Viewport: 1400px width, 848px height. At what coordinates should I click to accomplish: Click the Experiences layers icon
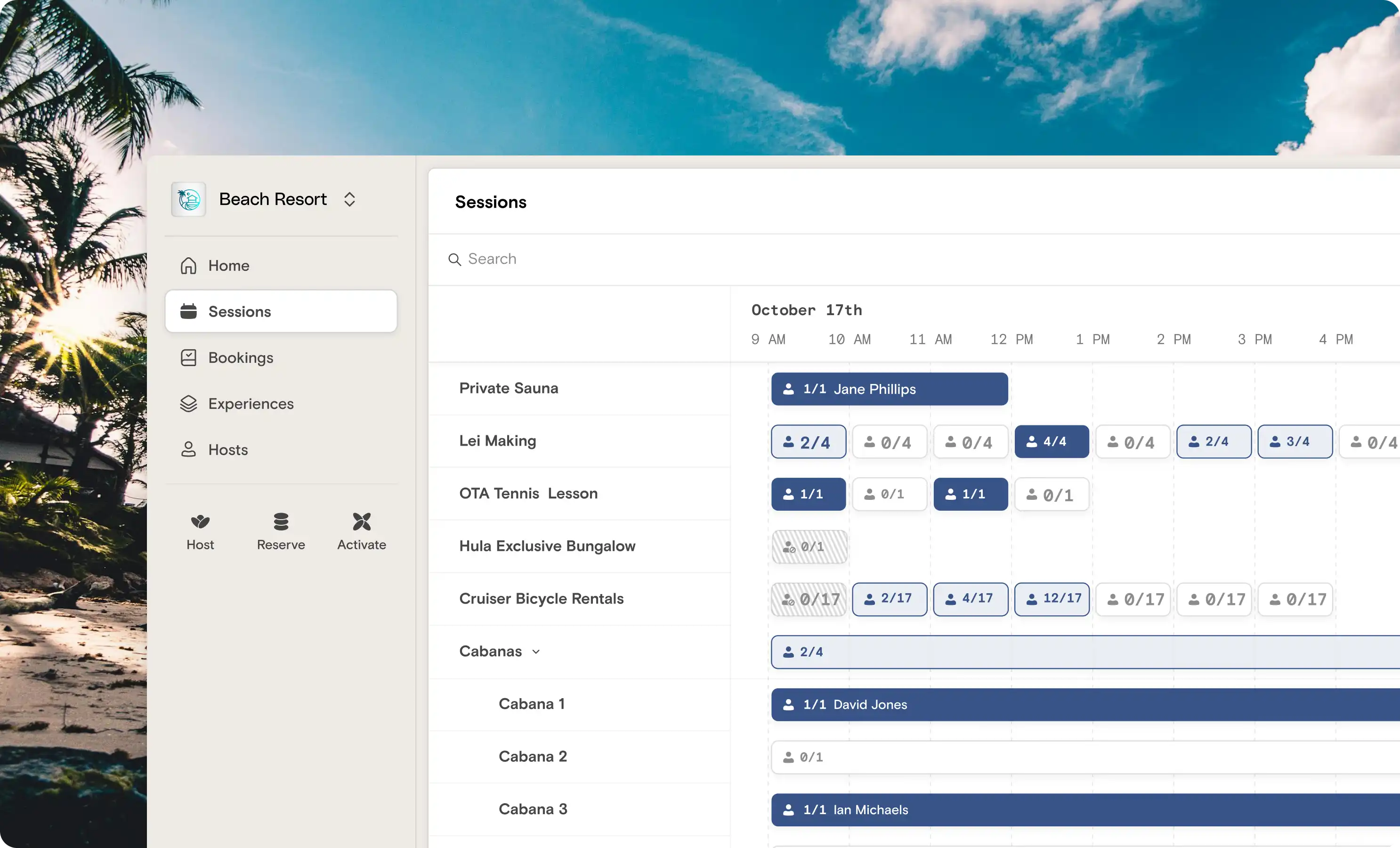(189, 404)
